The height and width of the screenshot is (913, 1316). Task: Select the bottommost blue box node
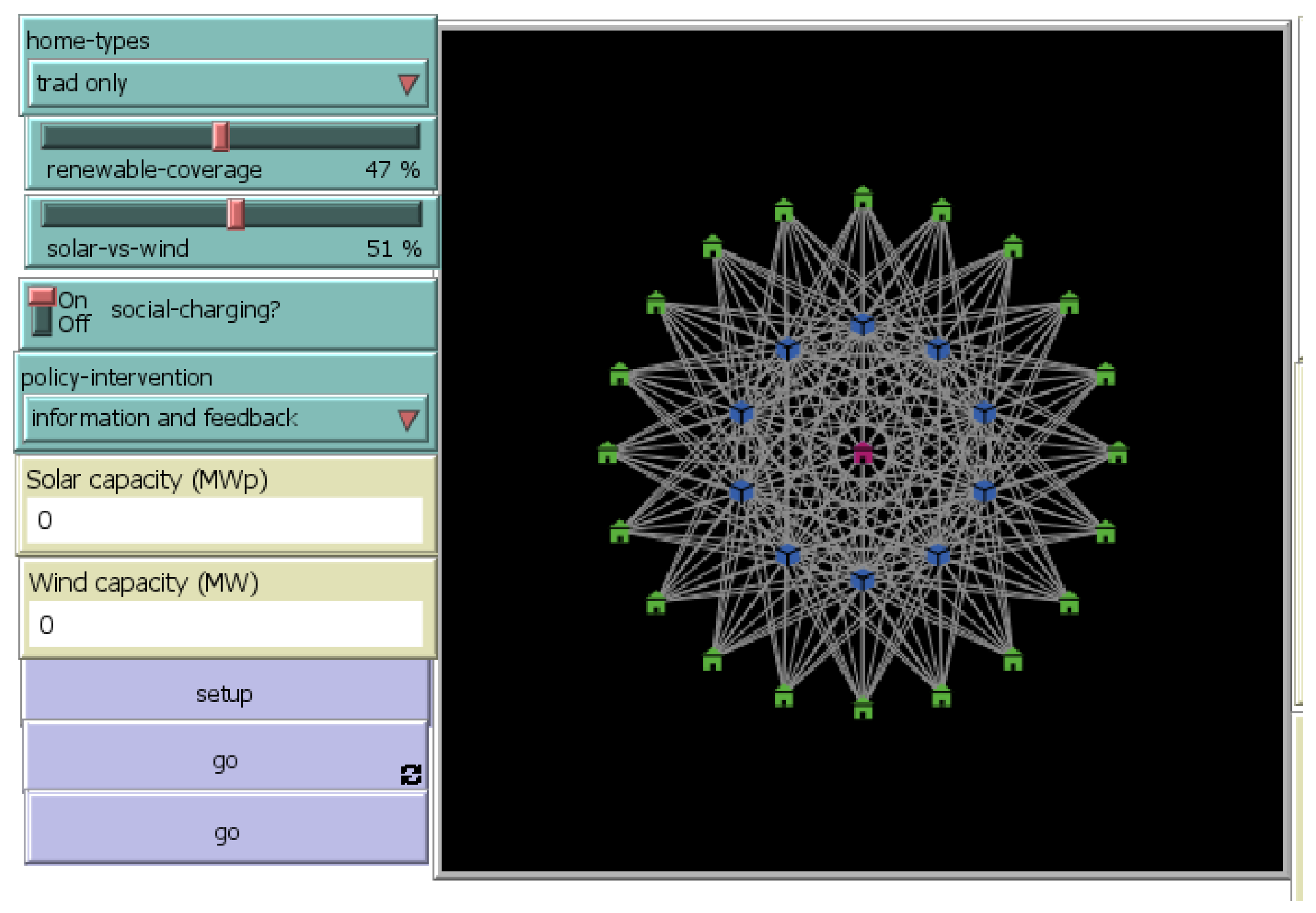click(x=862, y=580)
